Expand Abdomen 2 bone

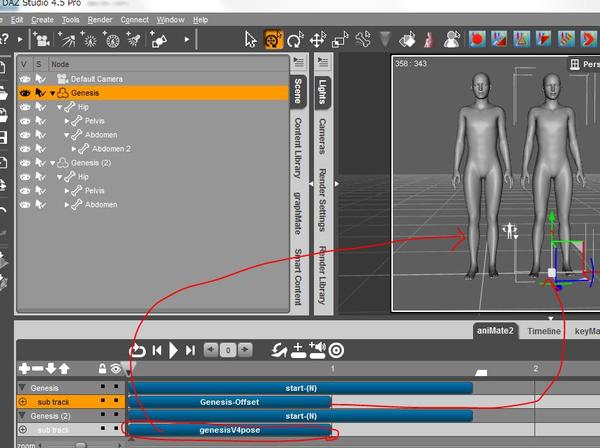(74, 149)
